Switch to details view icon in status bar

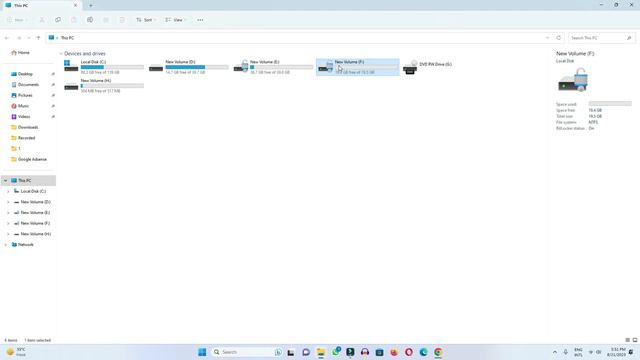(627, 340)
